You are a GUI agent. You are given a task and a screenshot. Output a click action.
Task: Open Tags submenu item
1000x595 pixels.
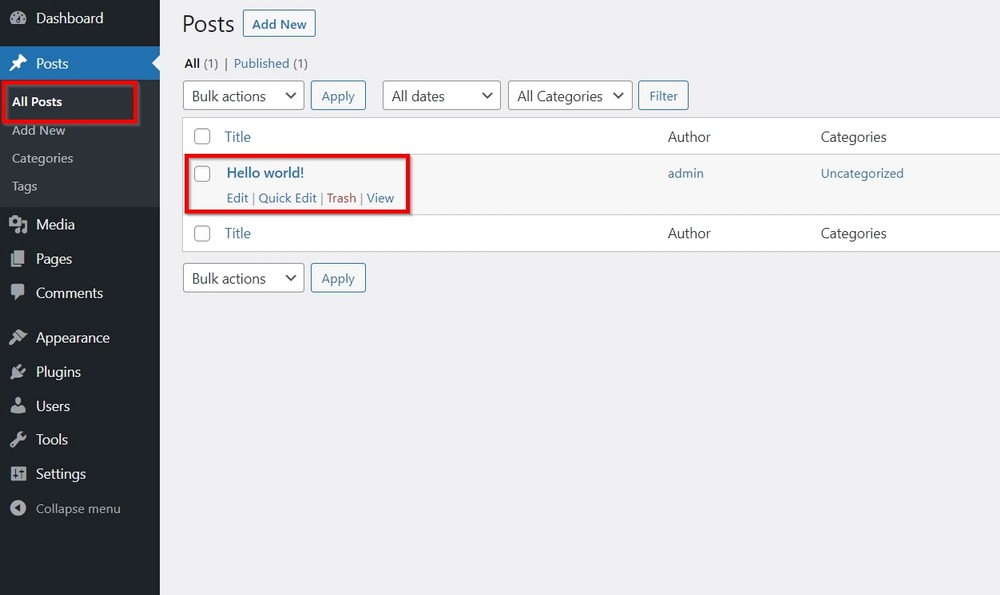click(24, 186)
